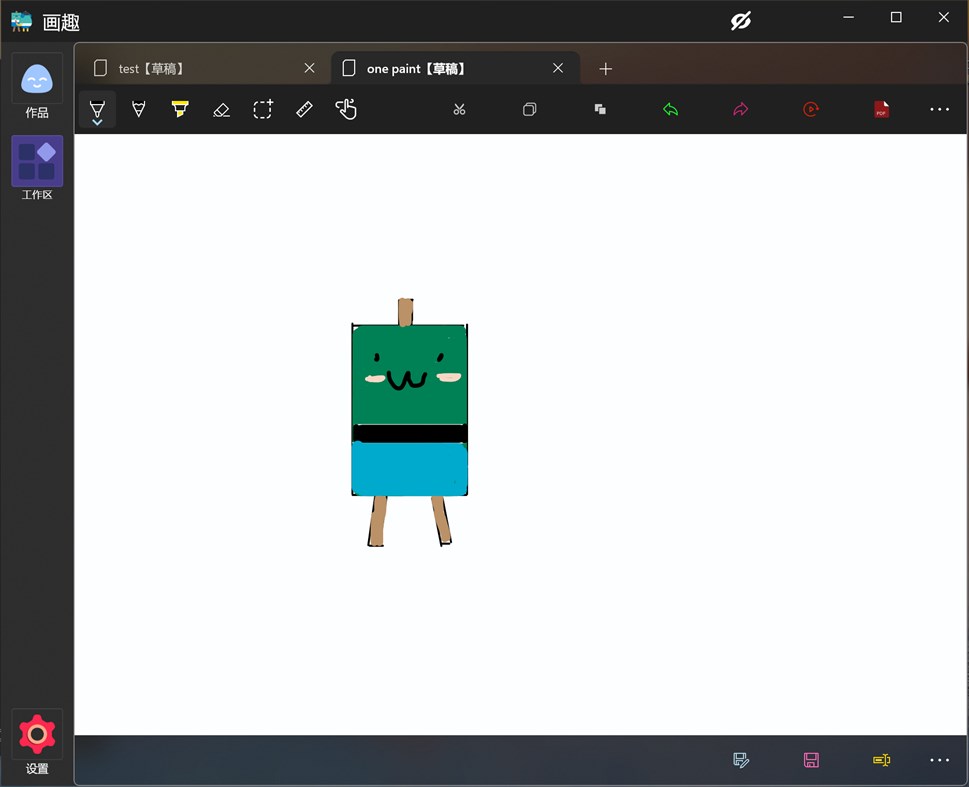Image resolution: width=969 pixels, height=787 pixels.
Task: Click the scissors cut icon
Action: pyautogui.click(x=459, y=109)
